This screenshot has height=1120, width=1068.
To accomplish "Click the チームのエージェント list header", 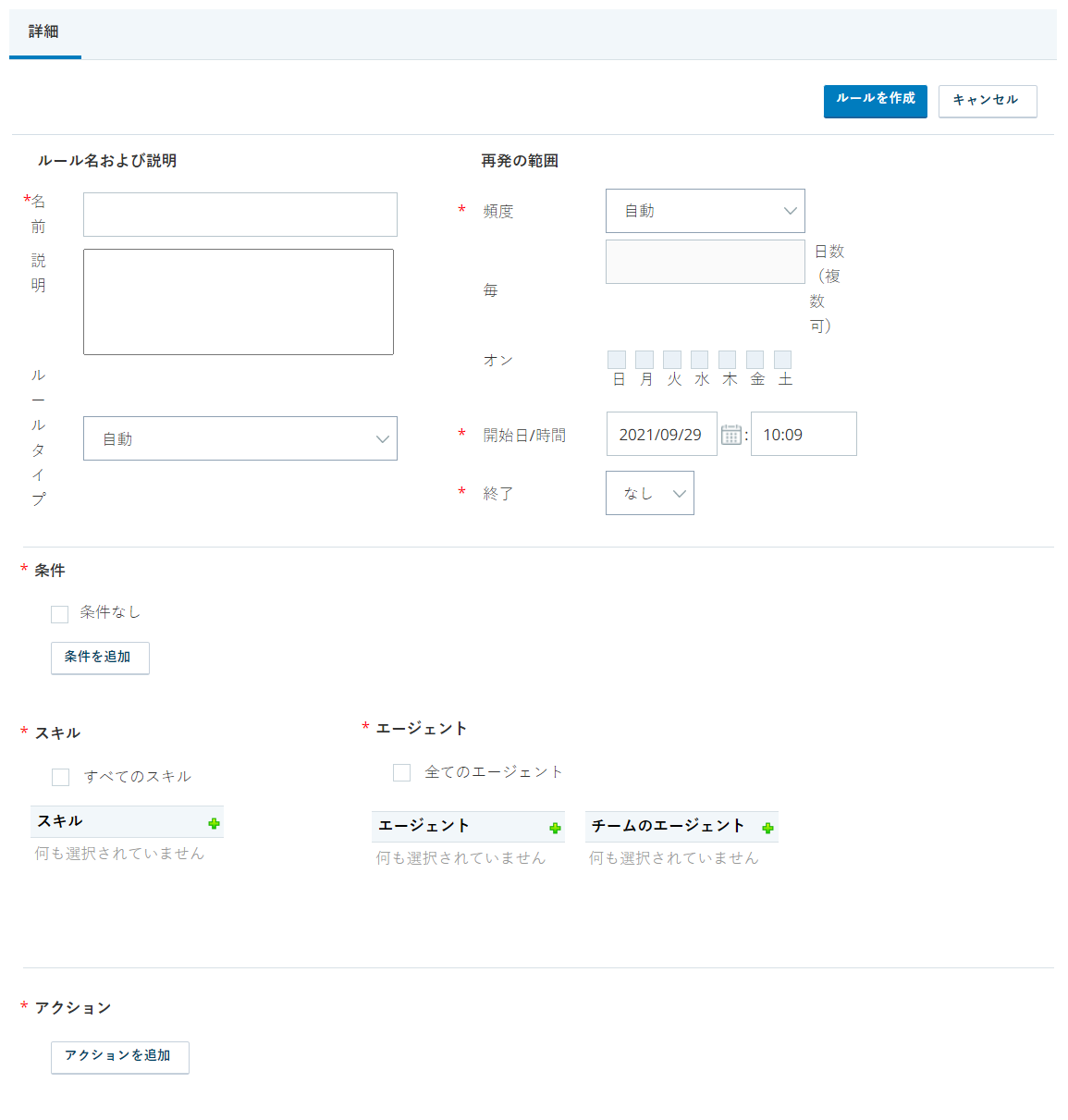I will click(681, 826).
